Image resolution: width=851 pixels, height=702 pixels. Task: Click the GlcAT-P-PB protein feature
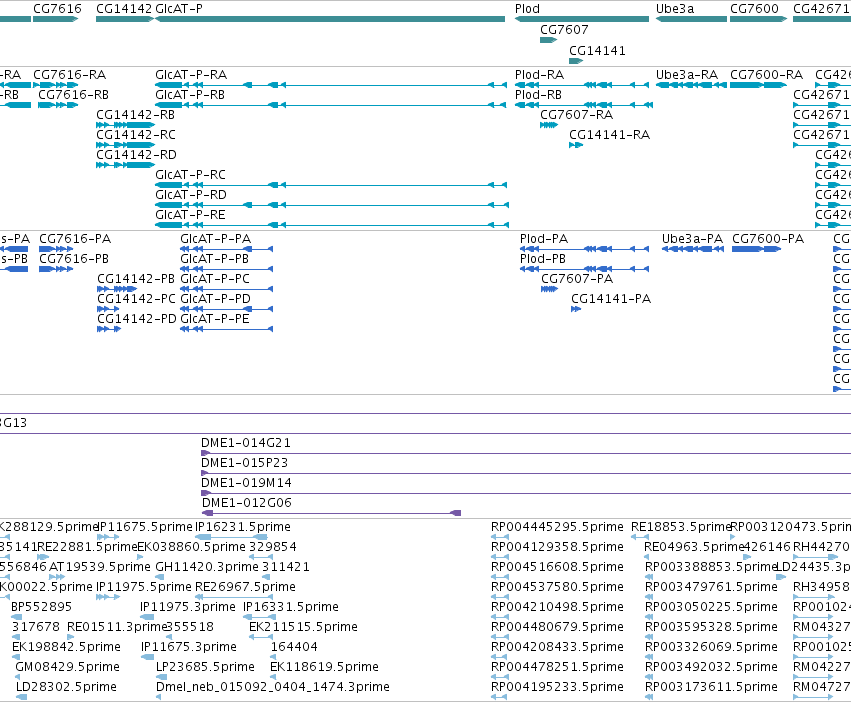coord(226,269)
